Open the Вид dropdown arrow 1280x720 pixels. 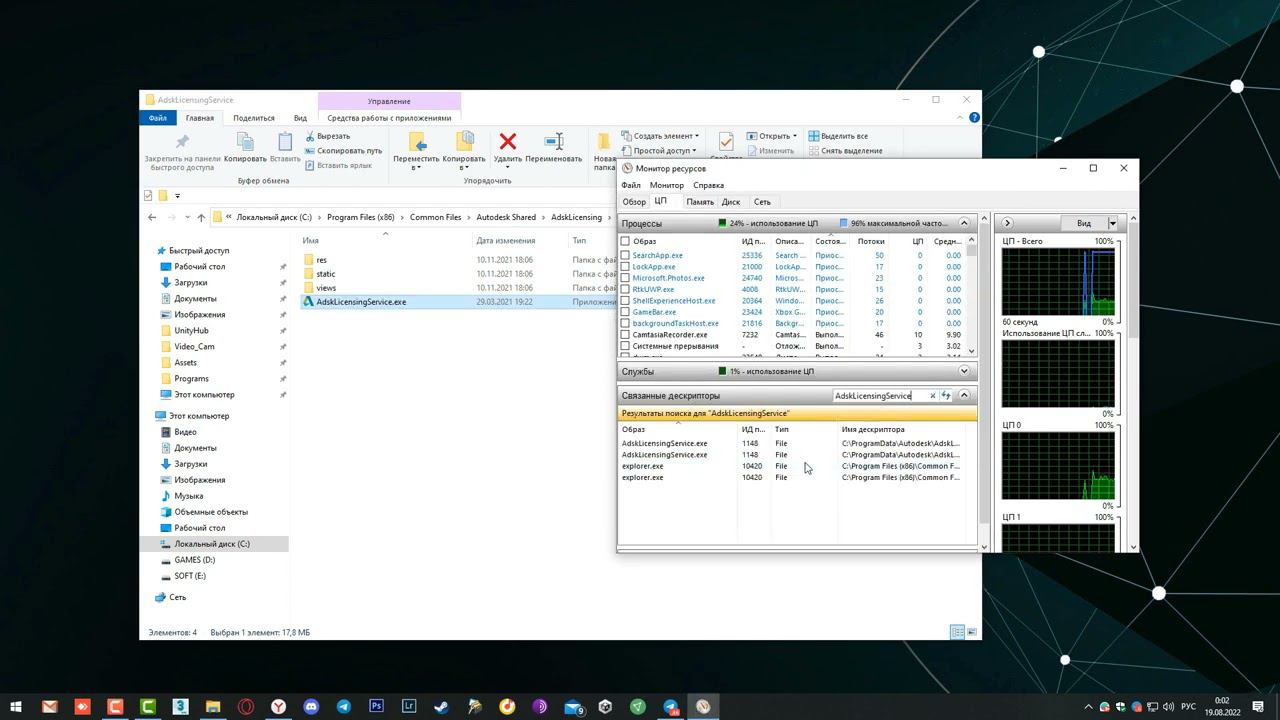pos(1112,223)
